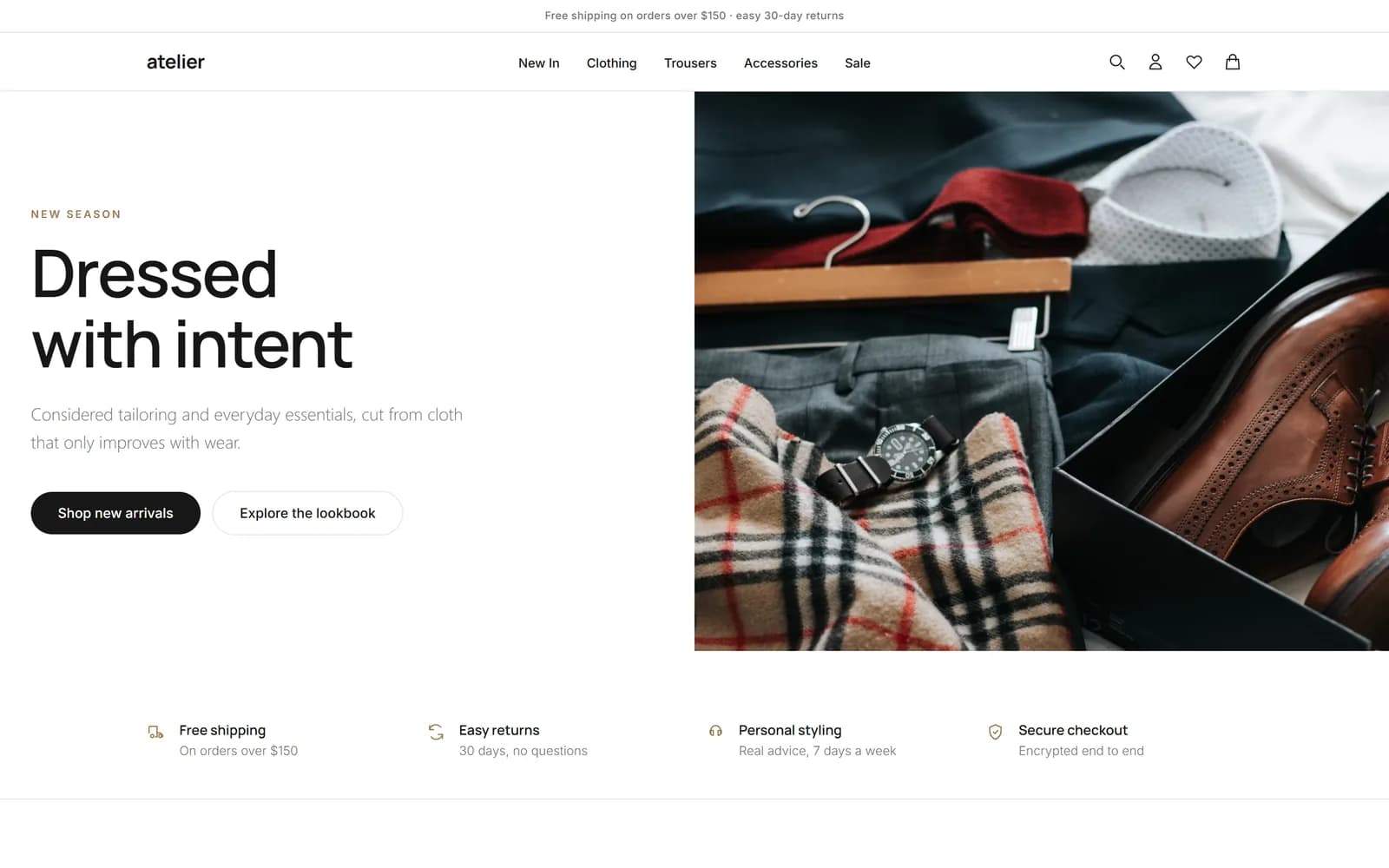Click the hero image of clothing and shoes
Image resolution: width=1389 pixels, height=868 pixels.
tap(1042, 371)
